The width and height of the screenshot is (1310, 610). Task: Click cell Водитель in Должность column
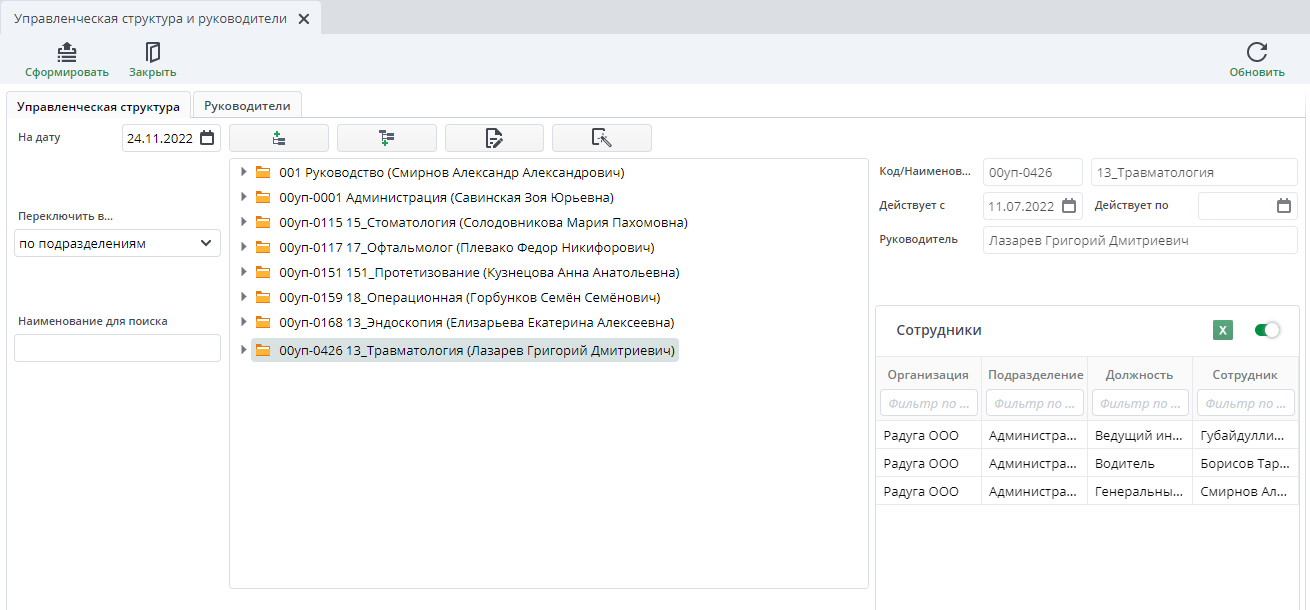pyautogui.click(x=1139, y=463)
